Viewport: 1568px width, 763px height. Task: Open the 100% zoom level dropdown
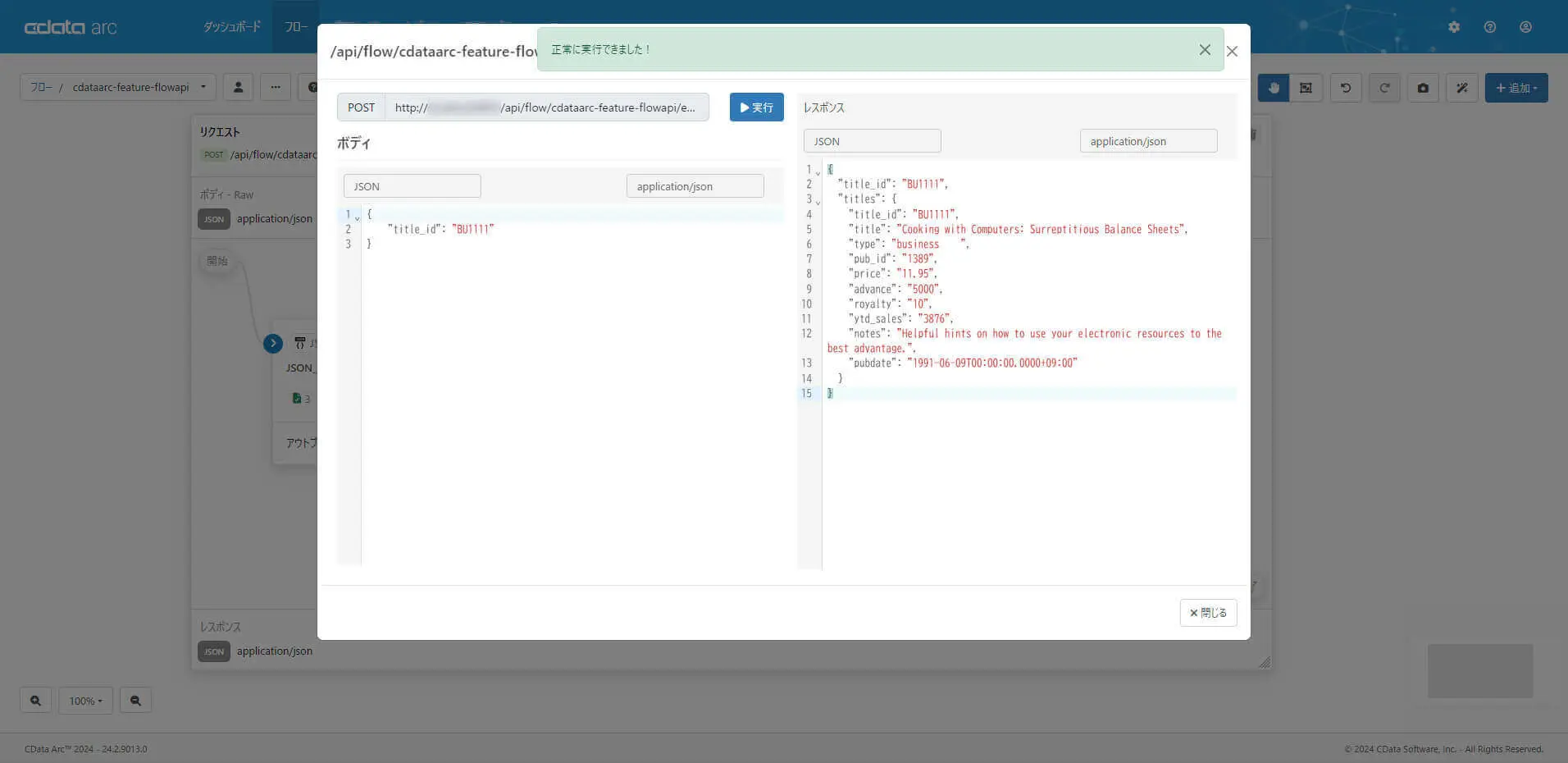click(85, 701)
